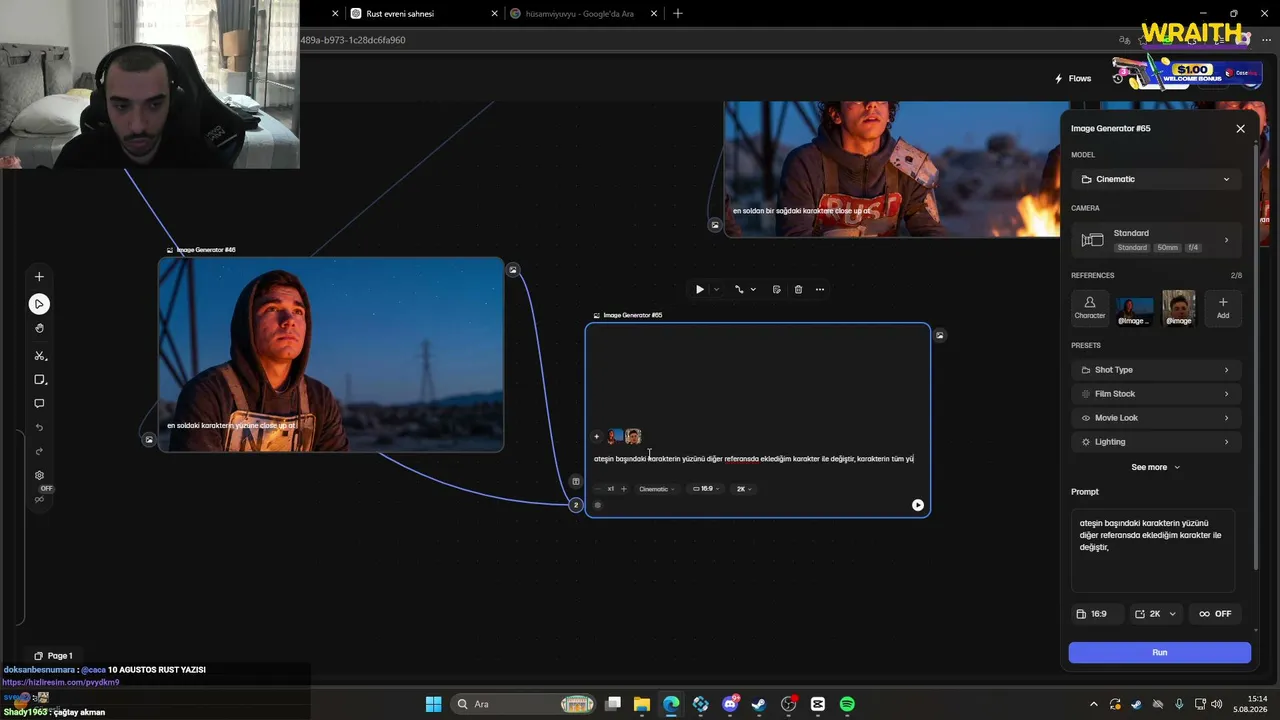Set aspect ratio with panel 16:9 button
The image size is (1280, 720).
(1098, 614)
